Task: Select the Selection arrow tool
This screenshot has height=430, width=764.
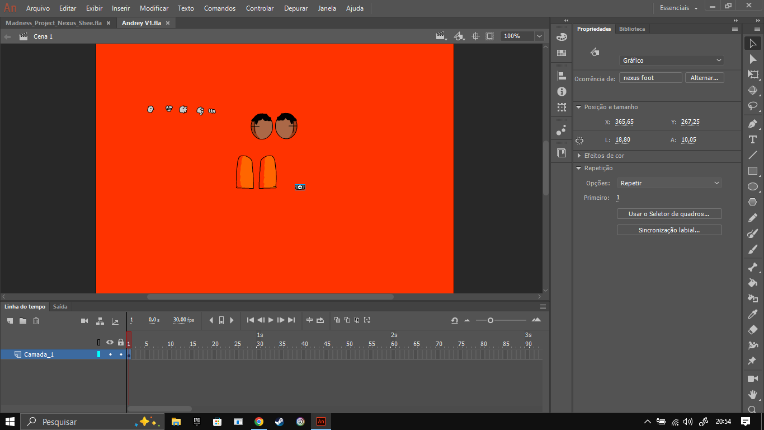Action: 753,43
